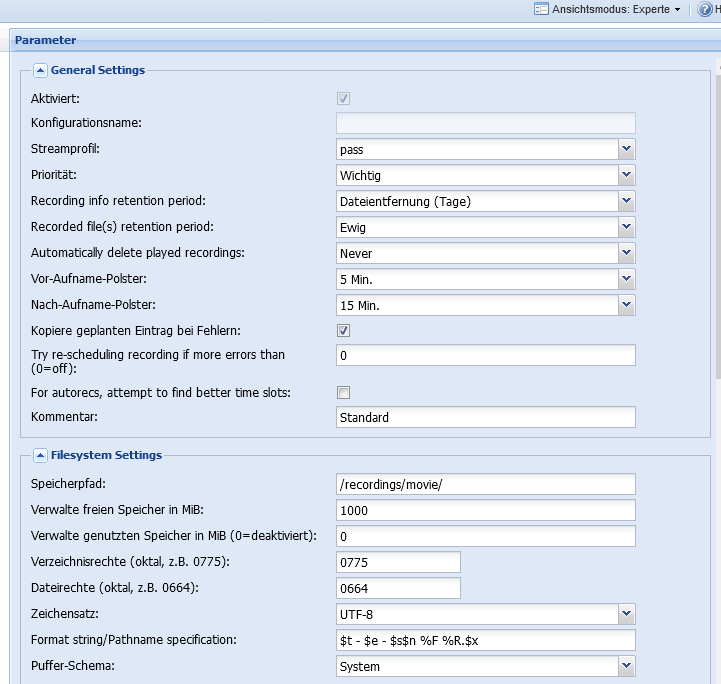Click Verwalte freien Speicher field with 1000
This screenshot has width=721, height=684.
tap(486, 510)
